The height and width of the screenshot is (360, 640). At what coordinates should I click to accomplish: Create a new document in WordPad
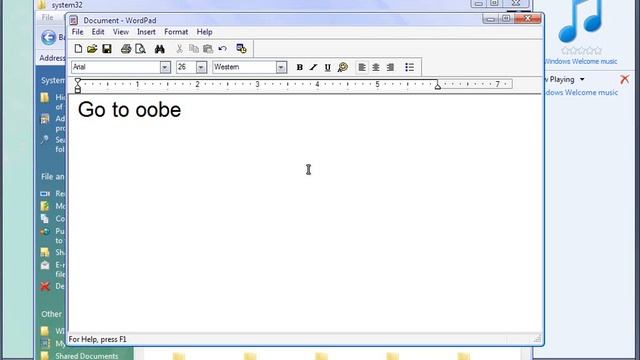click(x=78, y=49)
